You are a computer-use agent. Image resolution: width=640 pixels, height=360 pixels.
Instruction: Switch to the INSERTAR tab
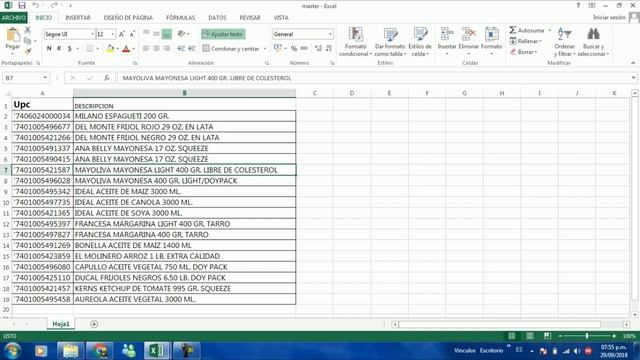78,18
